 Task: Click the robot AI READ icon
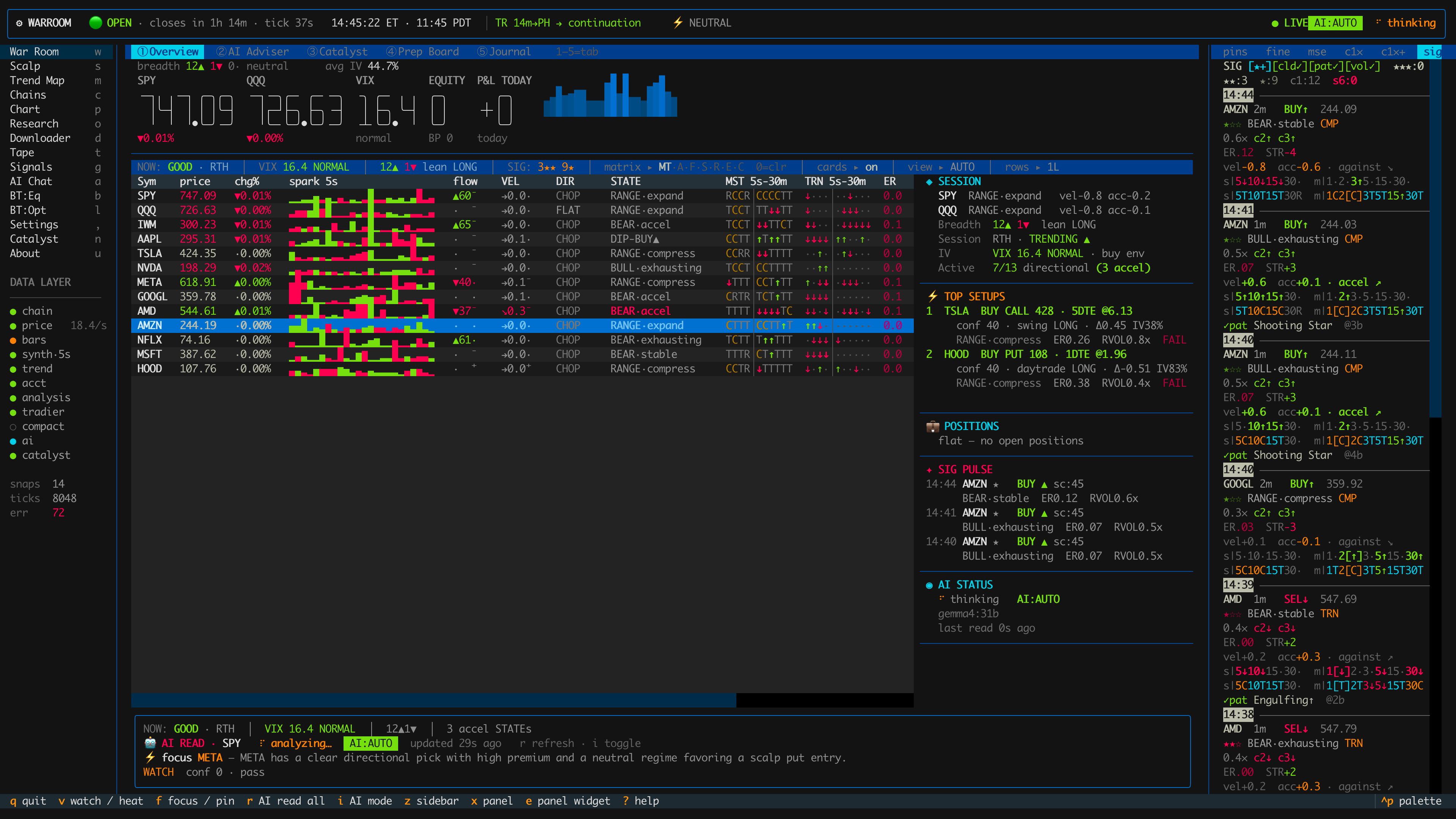point(151,743)
